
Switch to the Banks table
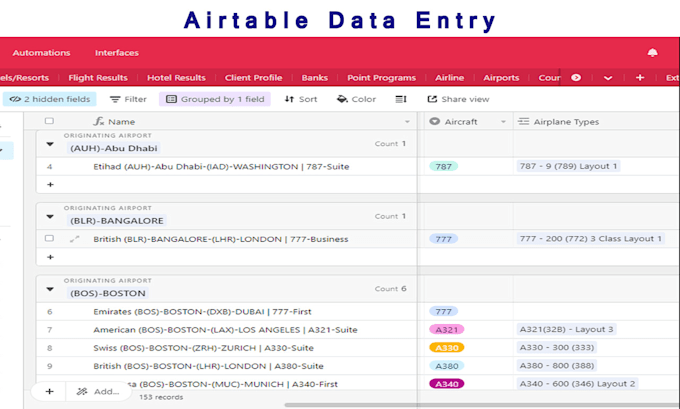point(314,78)
